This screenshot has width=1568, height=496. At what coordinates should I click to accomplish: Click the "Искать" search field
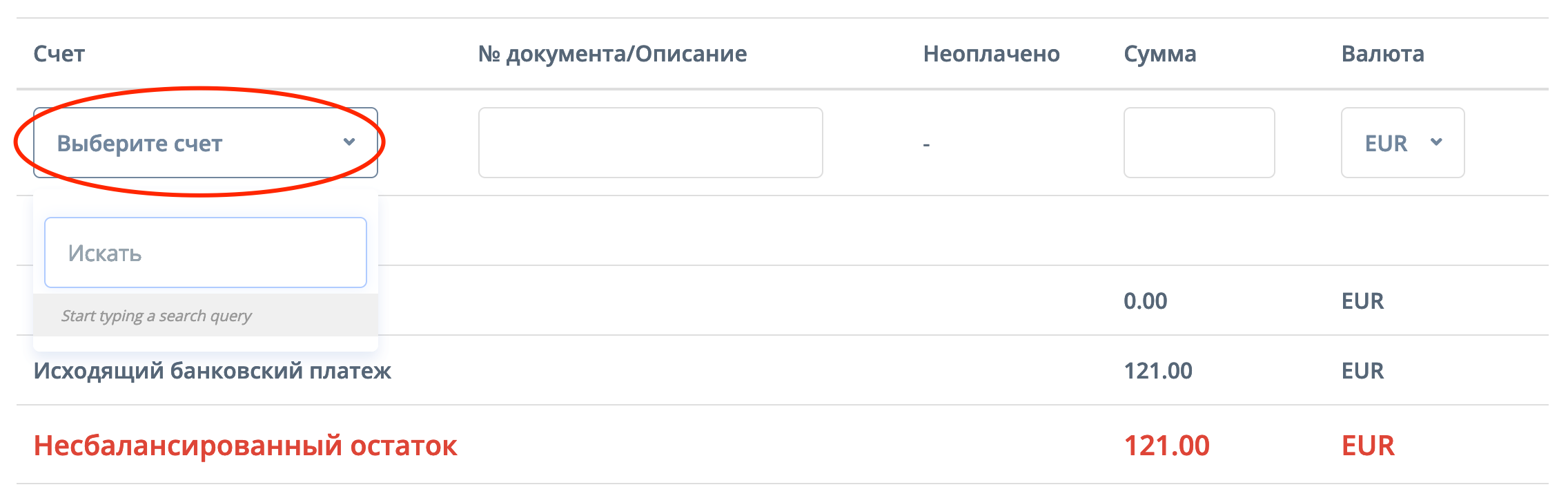206,253
